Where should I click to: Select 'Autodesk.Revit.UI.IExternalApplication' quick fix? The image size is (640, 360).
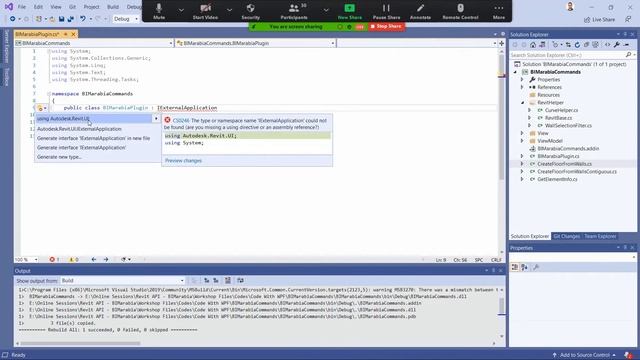coord(79,129)
